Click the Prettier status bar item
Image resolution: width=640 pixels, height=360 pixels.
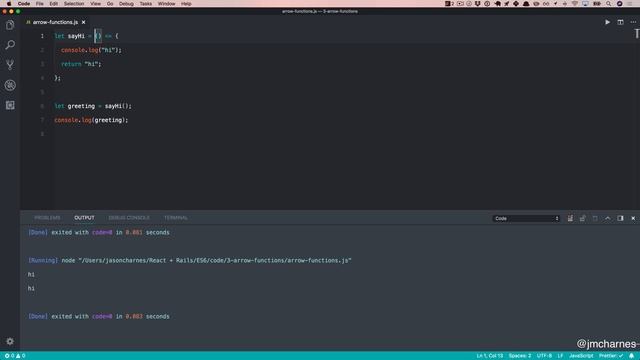611,356
